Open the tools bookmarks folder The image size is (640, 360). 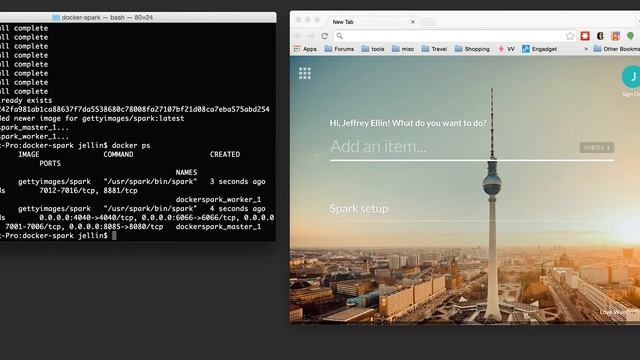coord(373,49)
